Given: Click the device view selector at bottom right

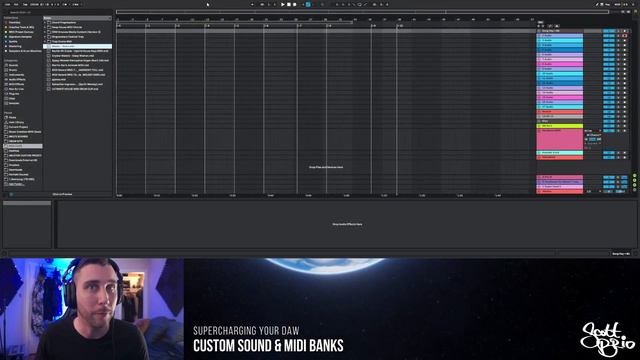Looking at the screenshot, I should point(621,253).
